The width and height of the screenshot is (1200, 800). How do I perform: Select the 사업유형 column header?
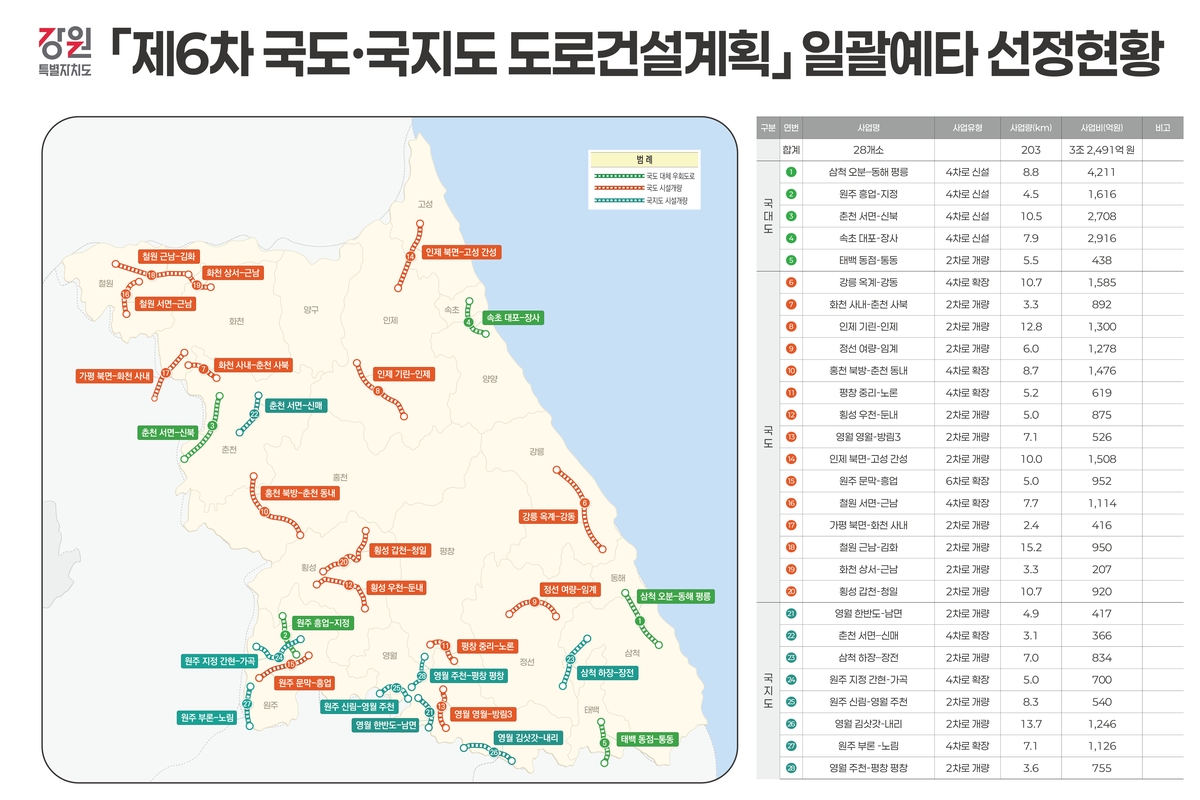tap(968, 128)
